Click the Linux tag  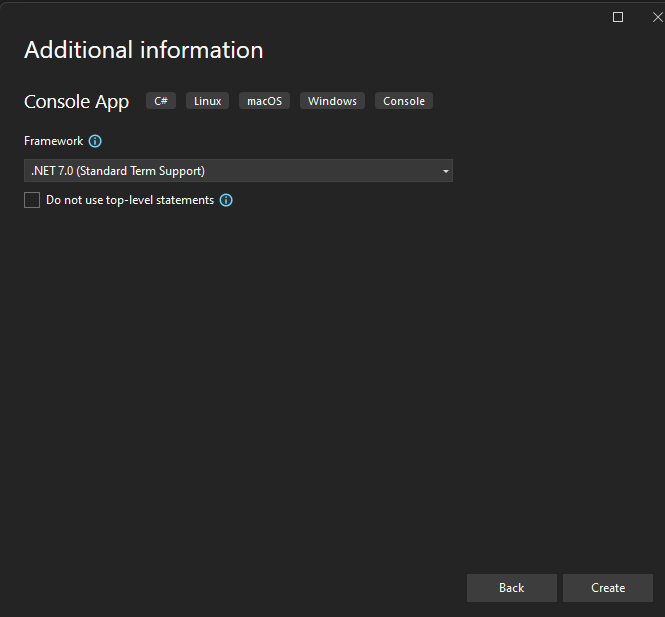point(208,101)
